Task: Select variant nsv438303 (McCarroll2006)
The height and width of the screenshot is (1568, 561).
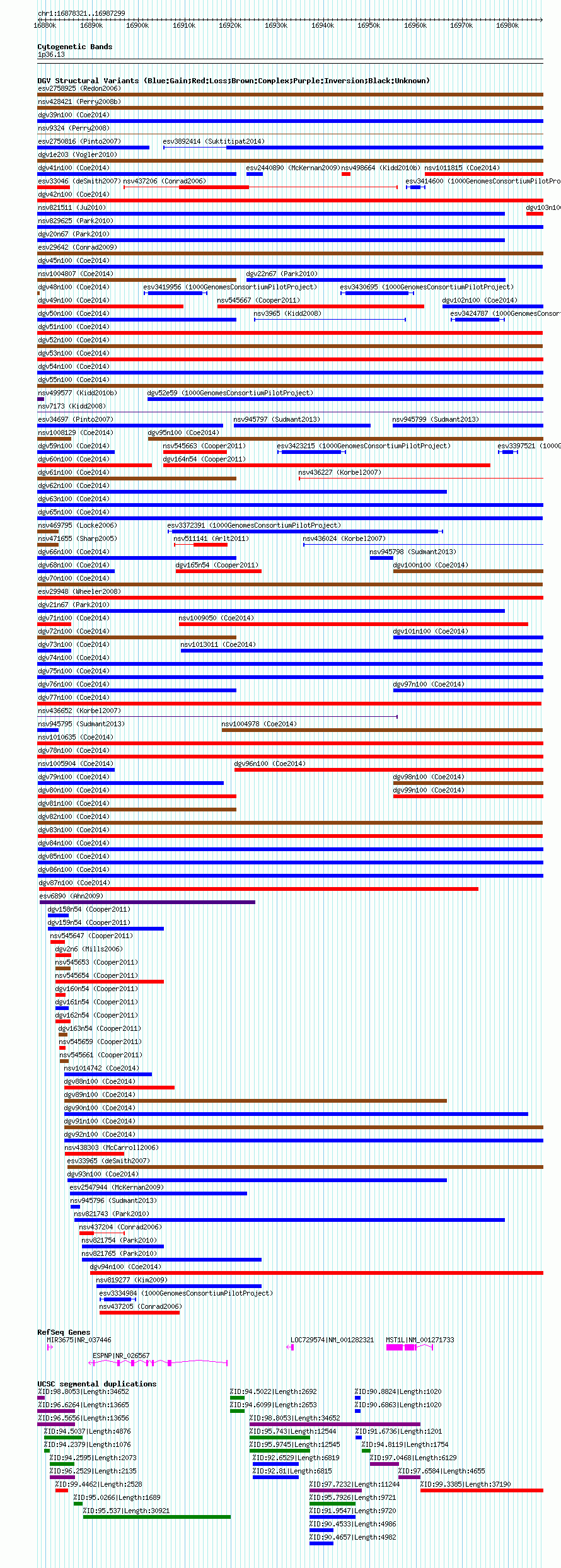Action: pyautogui.click(x=112, y=1147)
